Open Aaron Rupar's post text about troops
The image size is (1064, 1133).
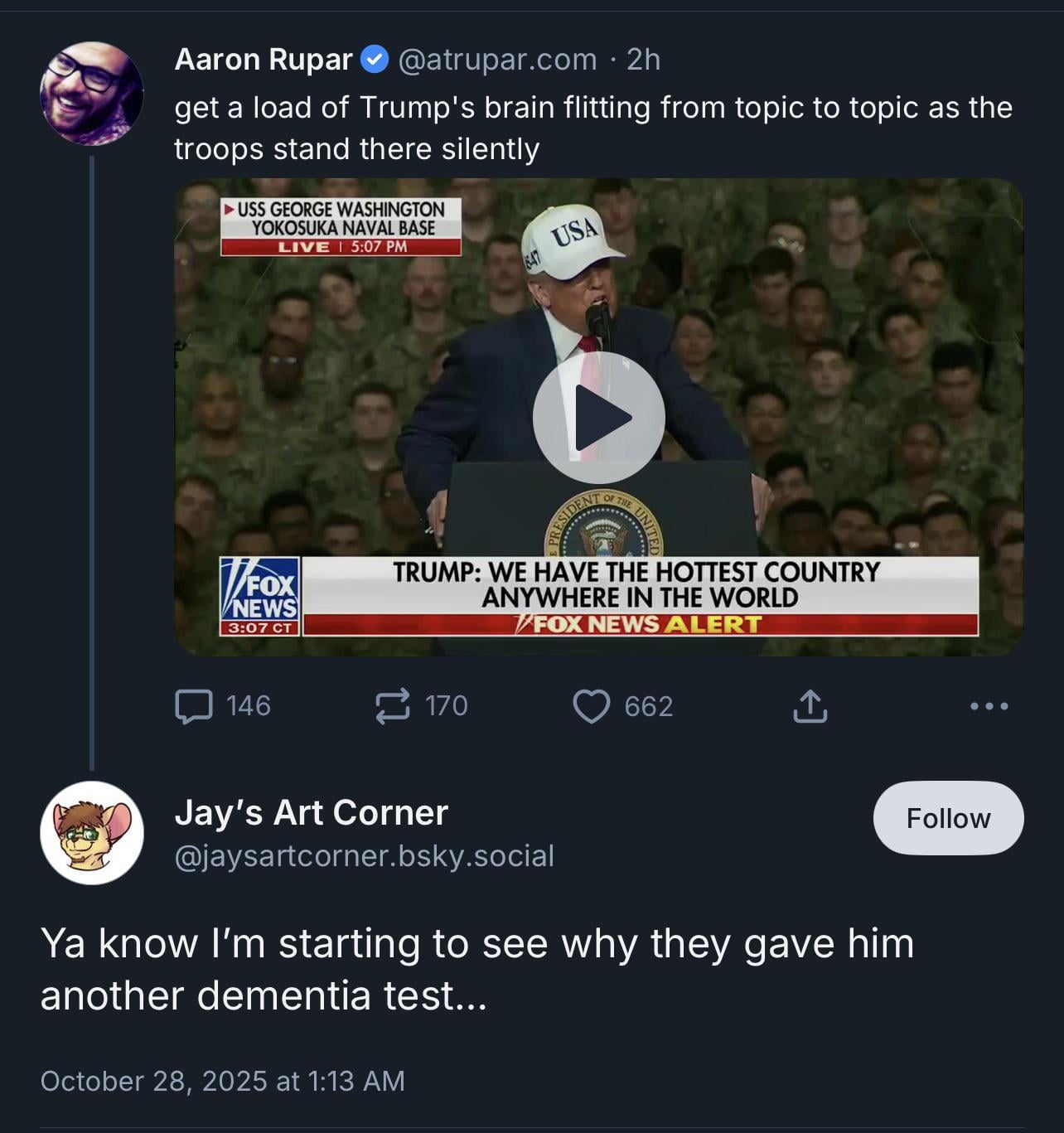point(592,128)
